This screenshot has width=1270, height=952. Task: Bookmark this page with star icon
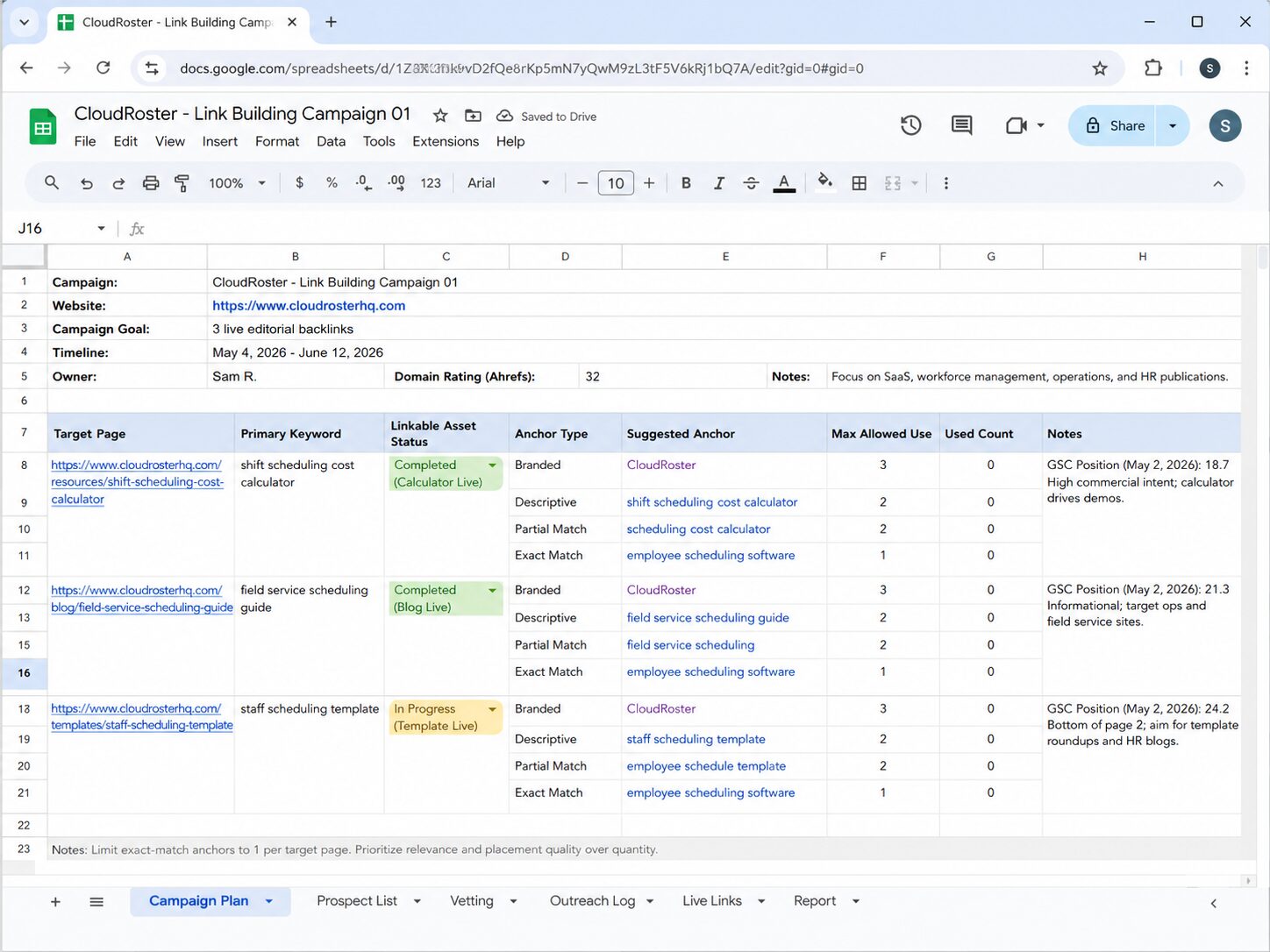(x=1100, y=68)
